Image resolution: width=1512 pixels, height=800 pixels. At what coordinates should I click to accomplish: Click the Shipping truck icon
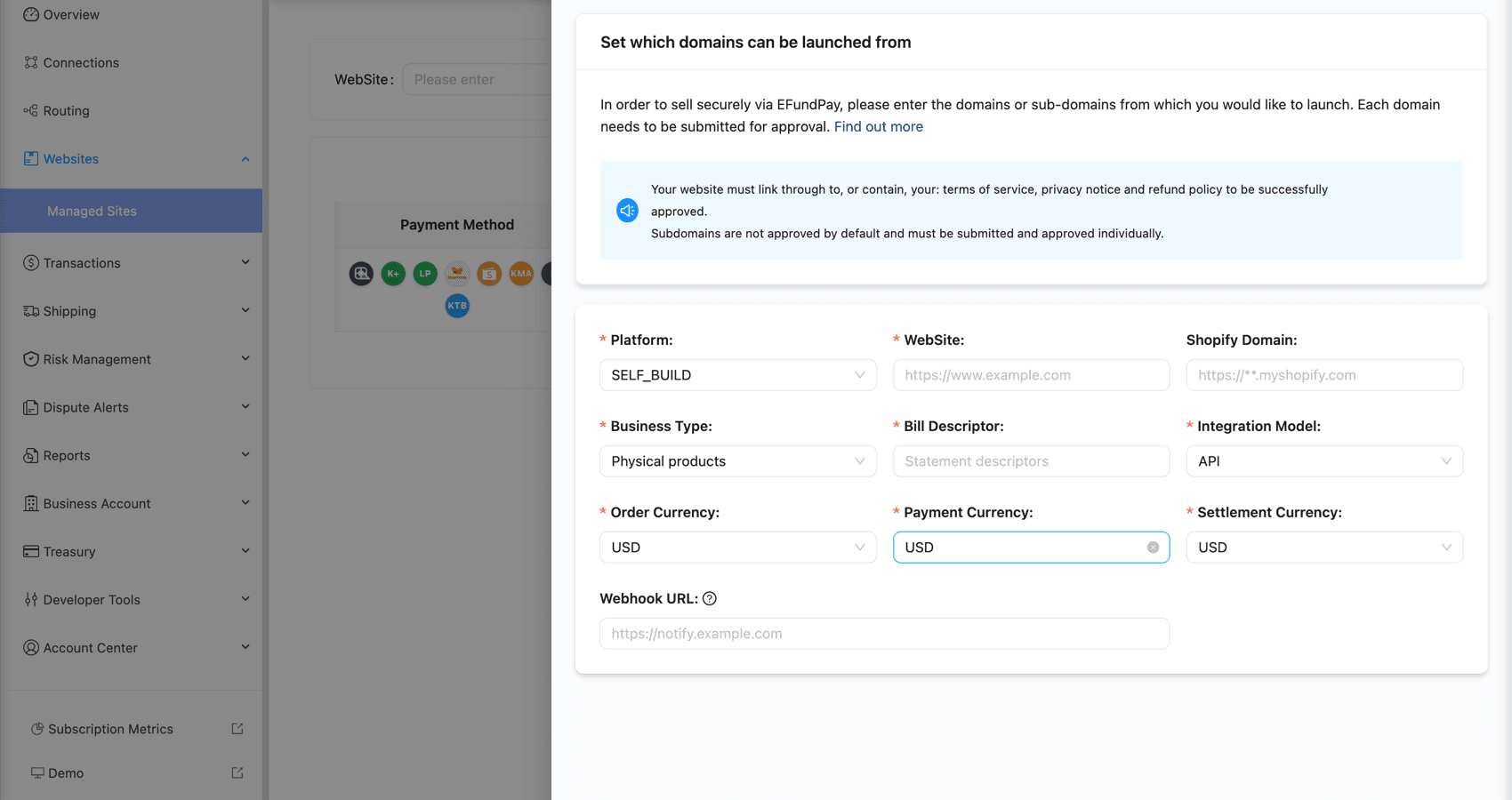[x=31, y=311]
